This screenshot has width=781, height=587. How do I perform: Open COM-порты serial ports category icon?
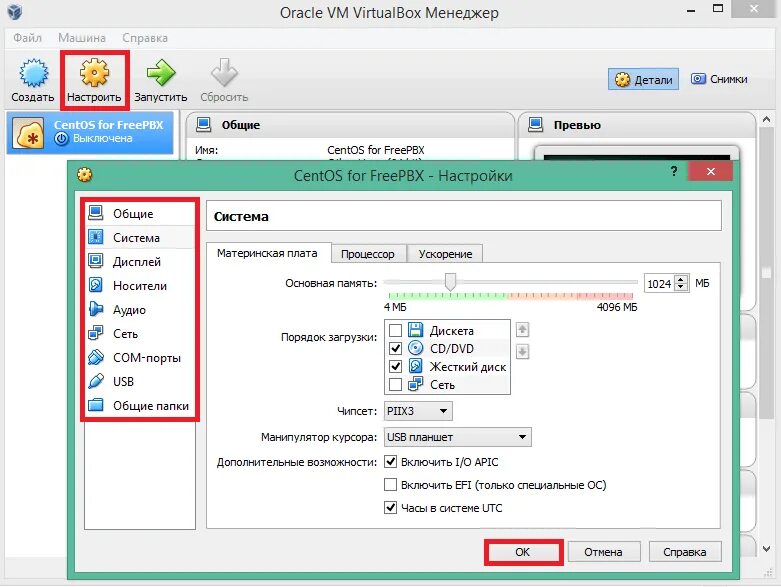(96, 357)
